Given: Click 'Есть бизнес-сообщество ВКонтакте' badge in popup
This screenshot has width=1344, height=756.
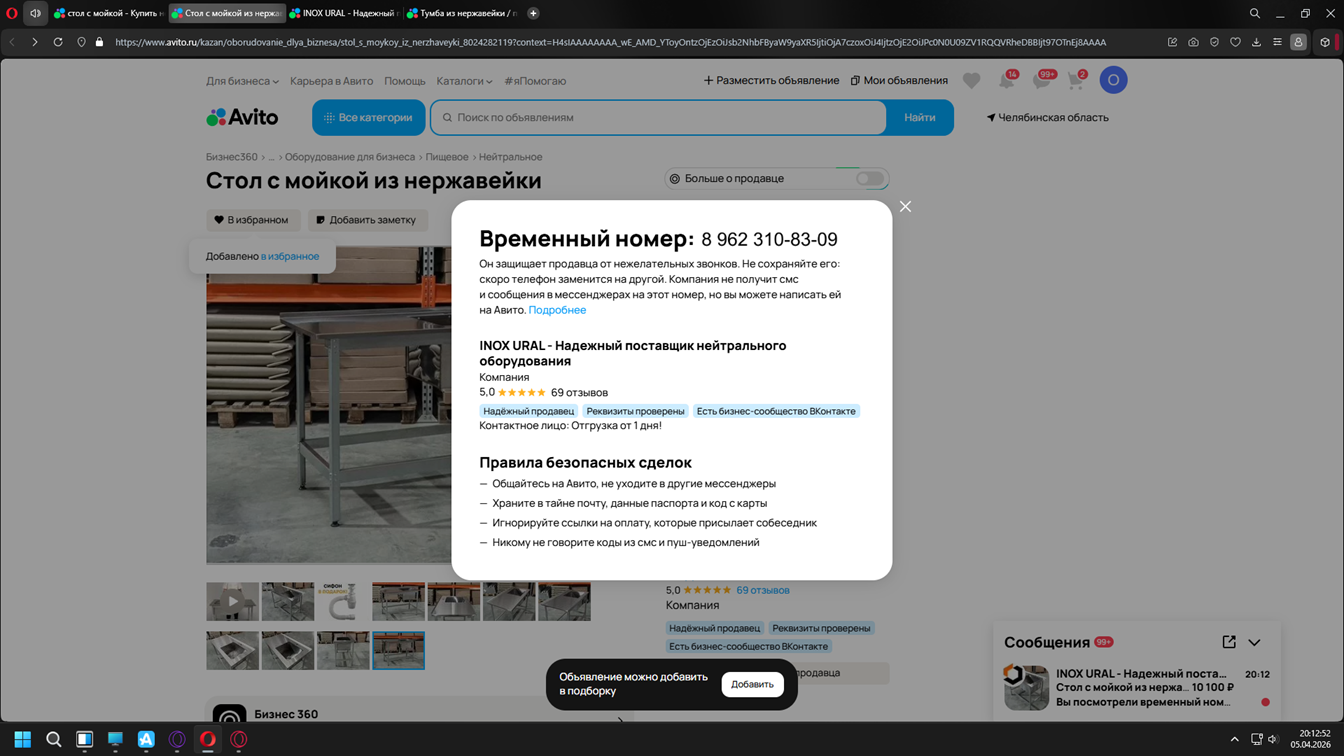Looking at the screenshot, I should 776,411.
